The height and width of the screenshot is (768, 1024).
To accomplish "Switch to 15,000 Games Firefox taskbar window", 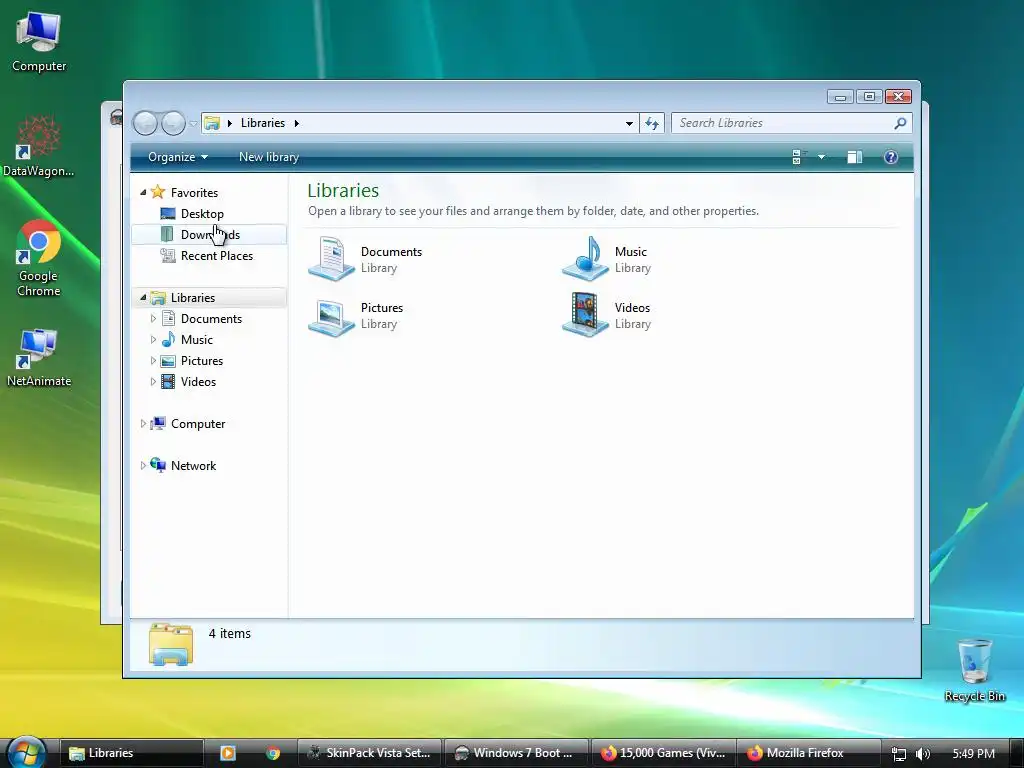I will [664, 753].
